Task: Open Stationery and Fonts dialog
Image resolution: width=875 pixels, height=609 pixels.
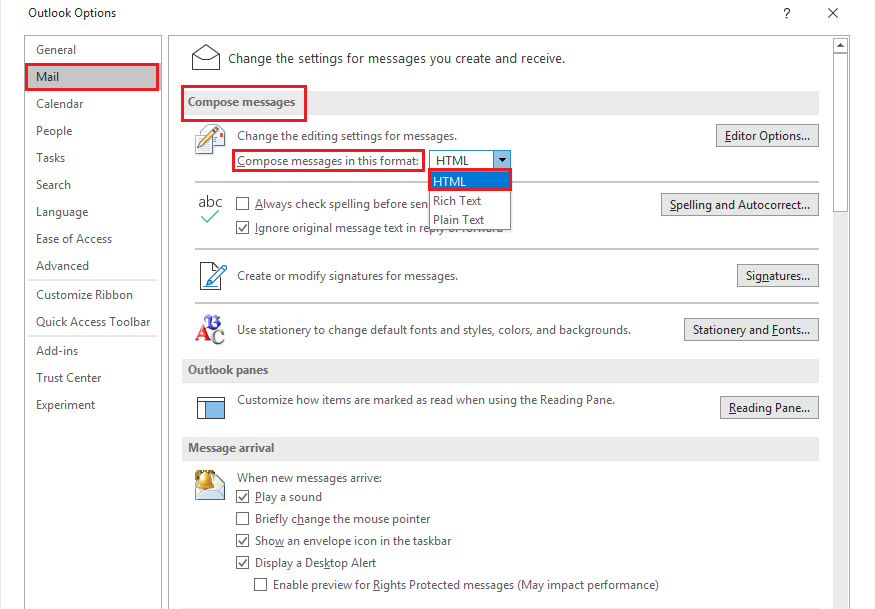Action: (751, 330)
